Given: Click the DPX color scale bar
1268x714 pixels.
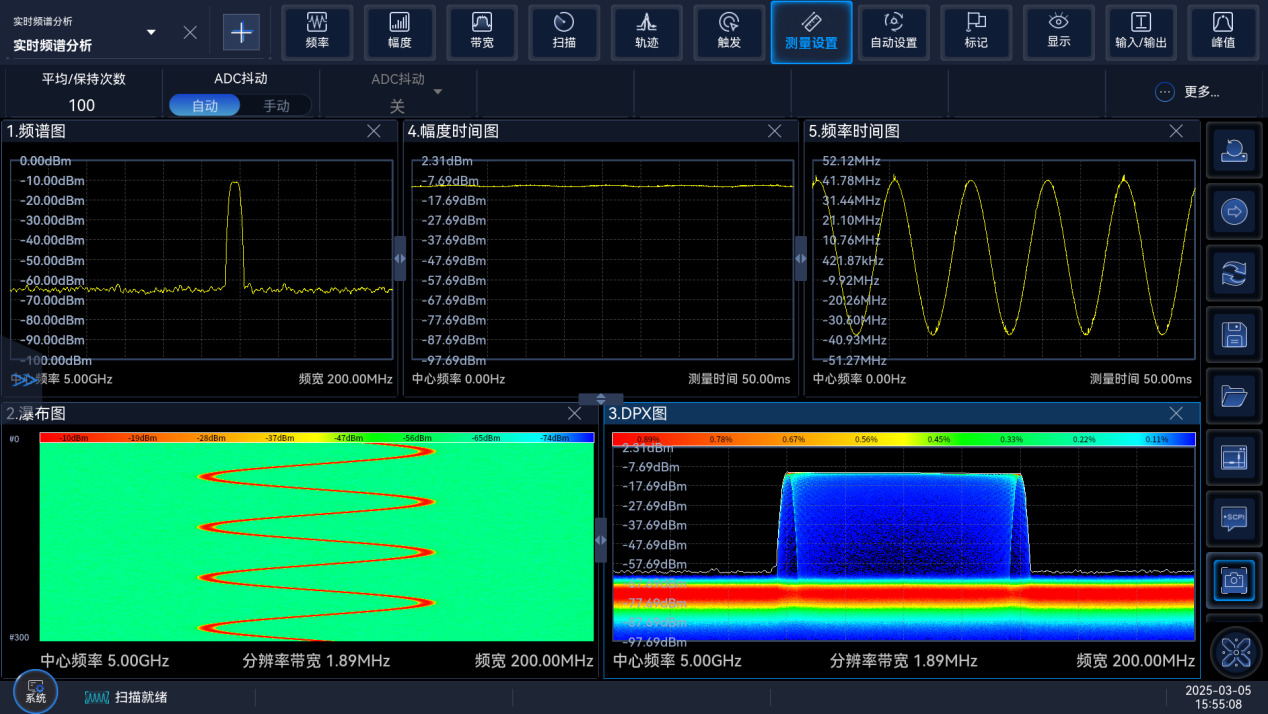Looking at the screenshot, I should pos(903,439).
